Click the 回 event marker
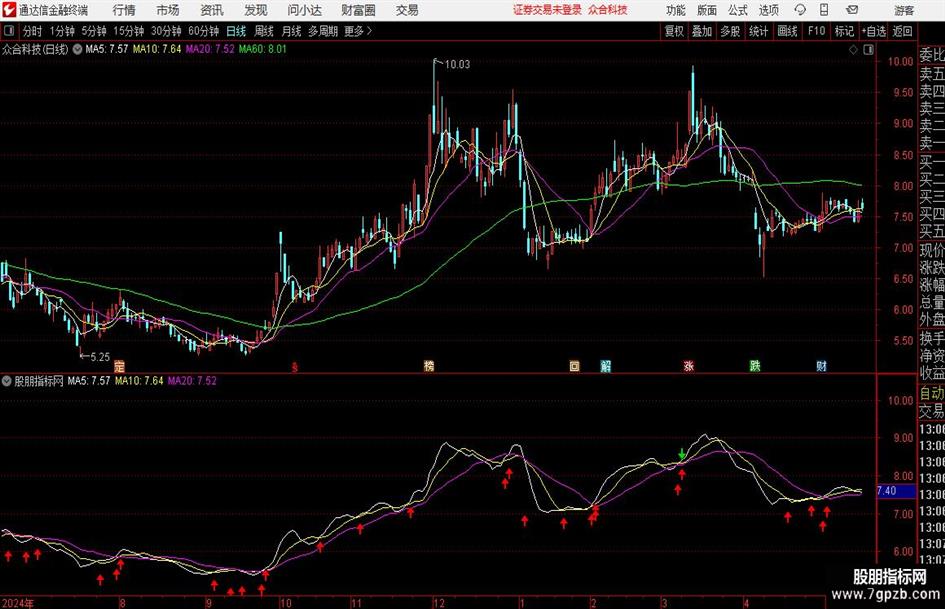The image size is (945, 609). (x=574, y=366)
